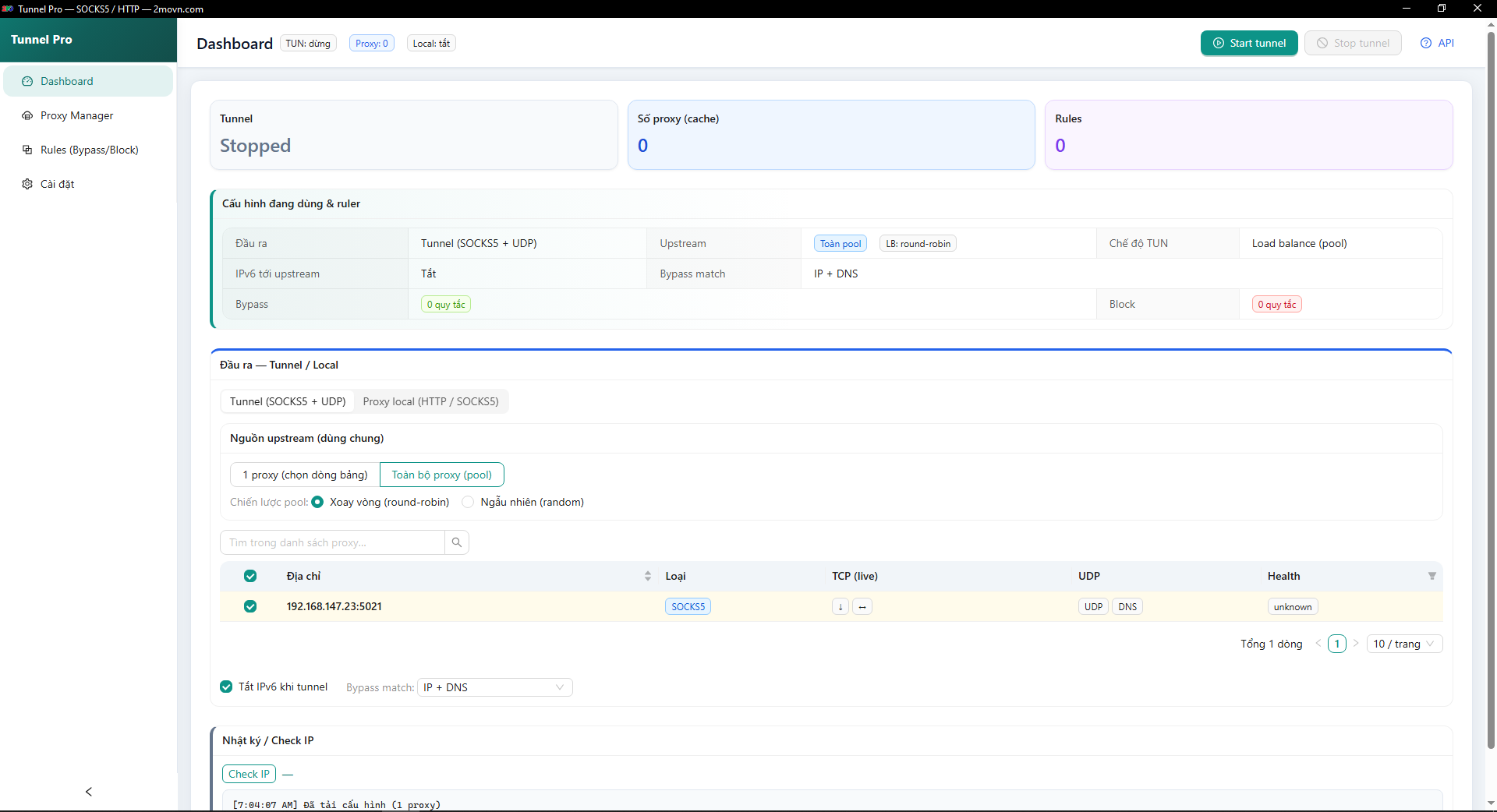Screen dimensions: 1497x812
Task: Uncheck the 192.168.147.23:5021 row checkbox
Action: coord(250,606)
